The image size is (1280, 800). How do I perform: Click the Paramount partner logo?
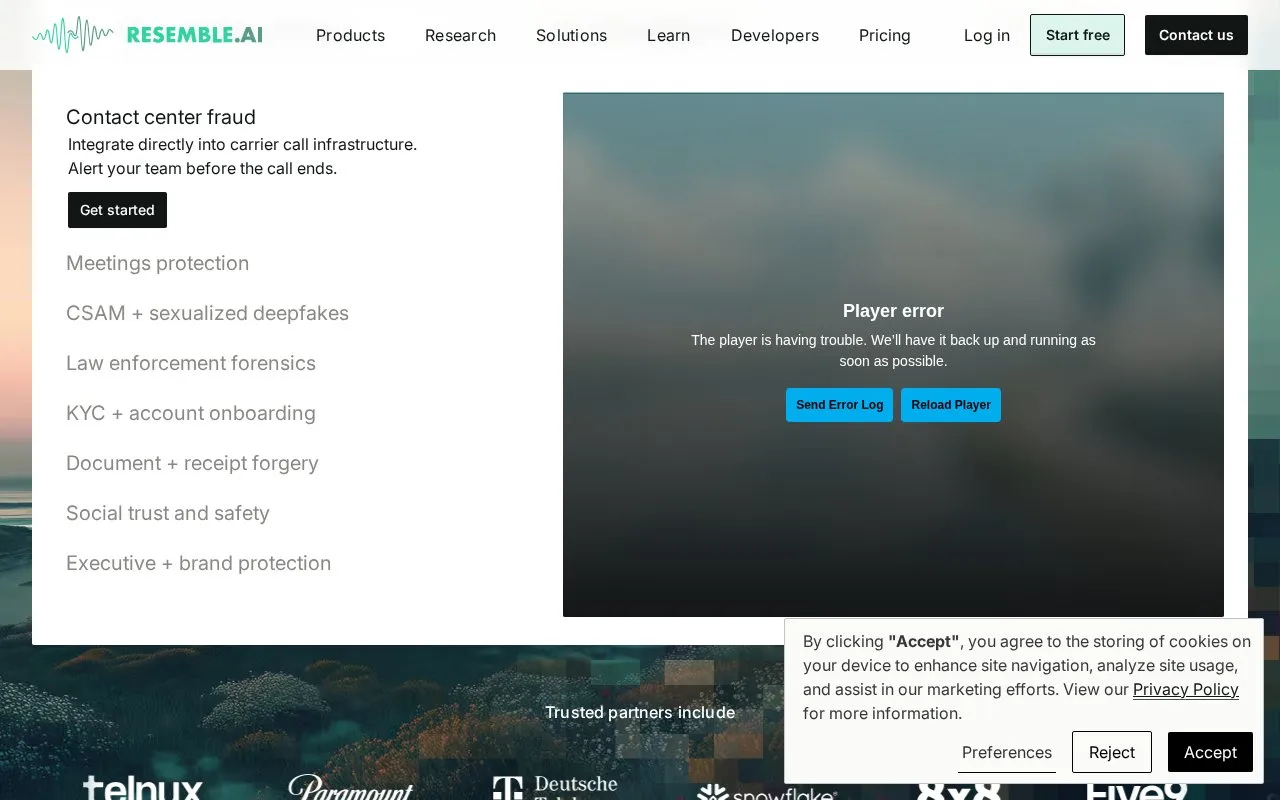[351, 787]
